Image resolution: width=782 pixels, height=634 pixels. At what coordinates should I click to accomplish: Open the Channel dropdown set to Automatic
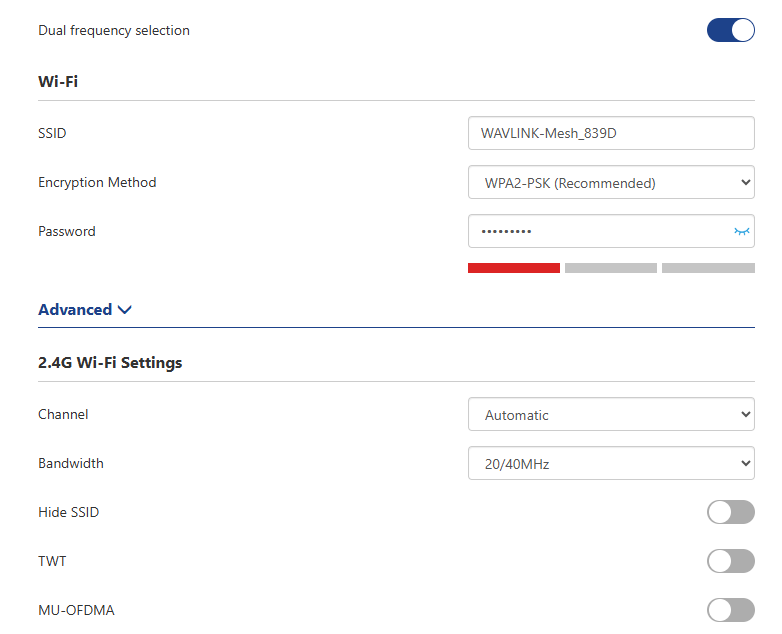611,415
